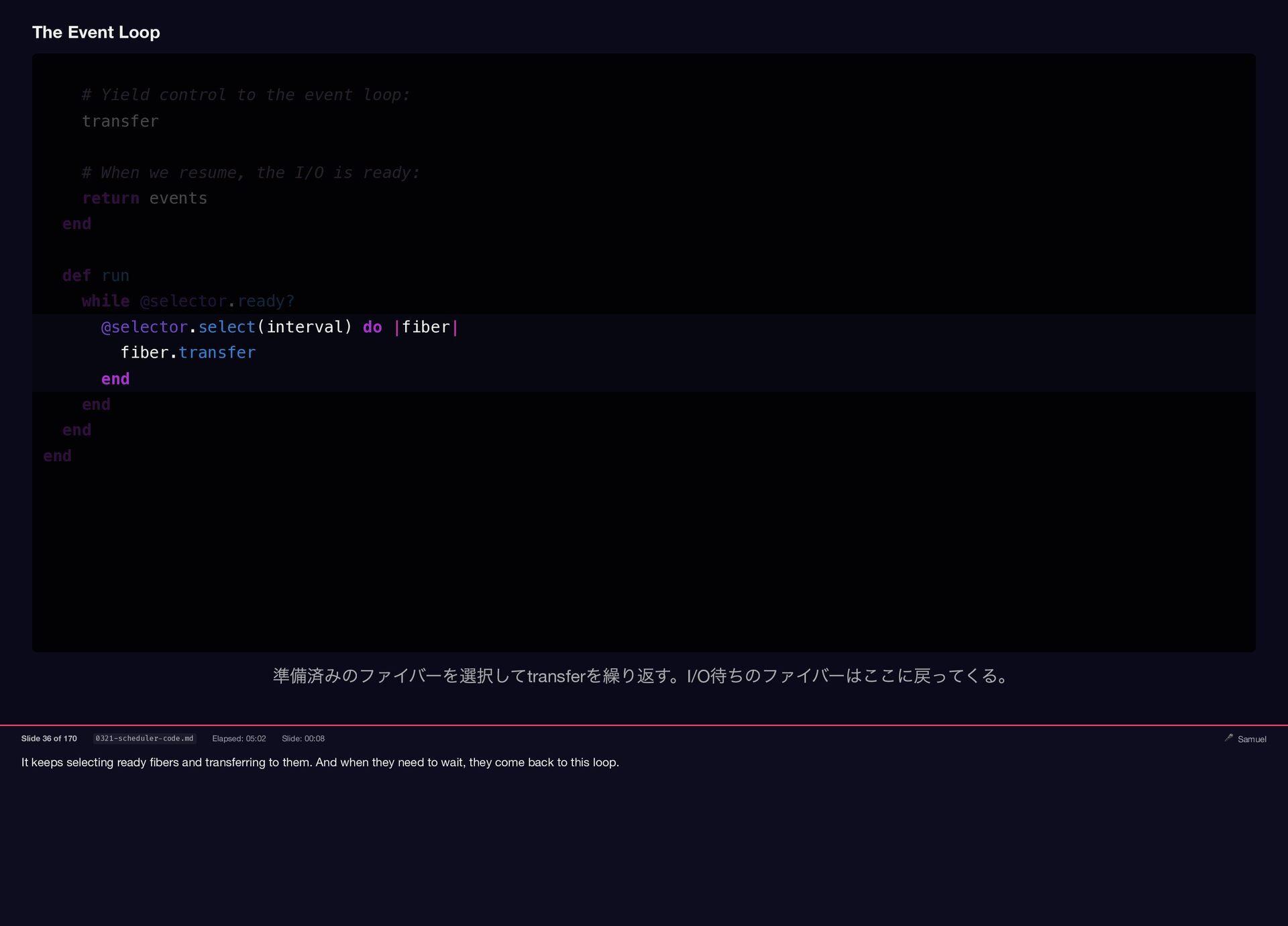Click The Event Loop slide title
The image size is (1288, 926).
click(96, 32)
